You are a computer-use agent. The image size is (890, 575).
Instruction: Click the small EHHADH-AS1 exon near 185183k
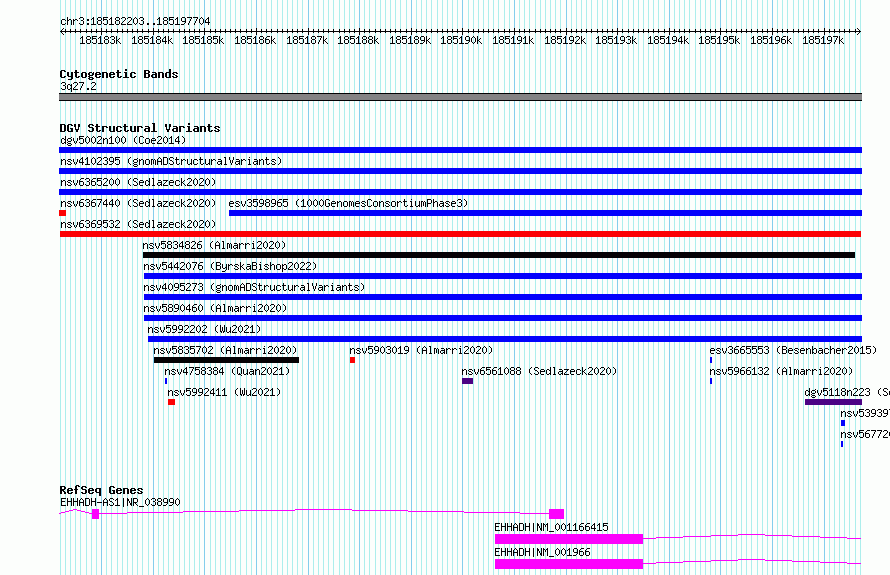[95, 514]
